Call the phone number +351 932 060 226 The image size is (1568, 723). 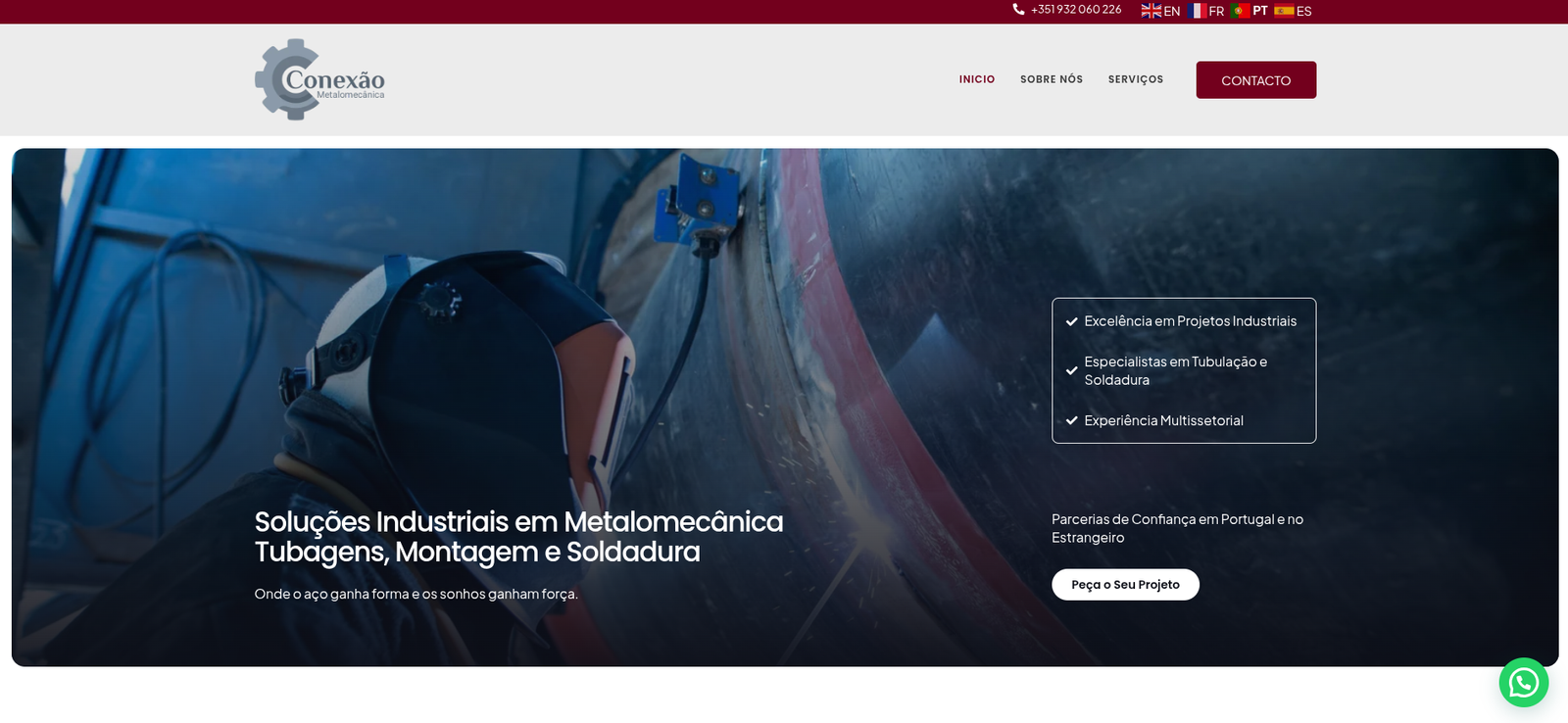[1076, 10]
